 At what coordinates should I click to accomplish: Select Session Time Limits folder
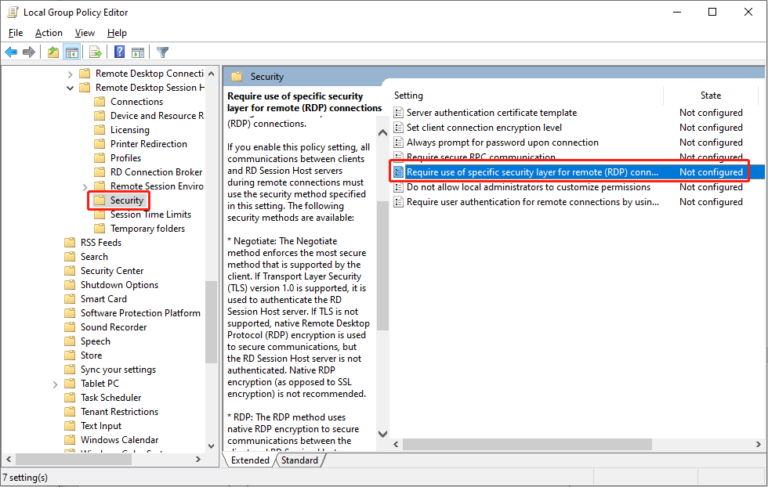point(150,215)
